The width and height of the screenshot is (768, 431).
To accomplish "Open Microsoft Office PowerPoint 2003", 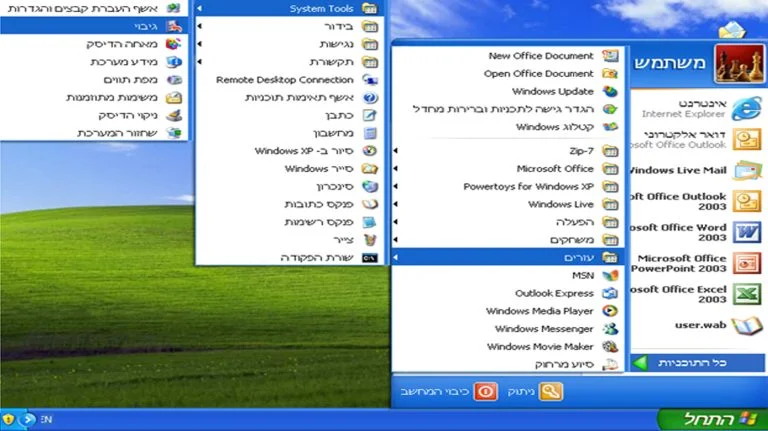I will click(697, 263).
